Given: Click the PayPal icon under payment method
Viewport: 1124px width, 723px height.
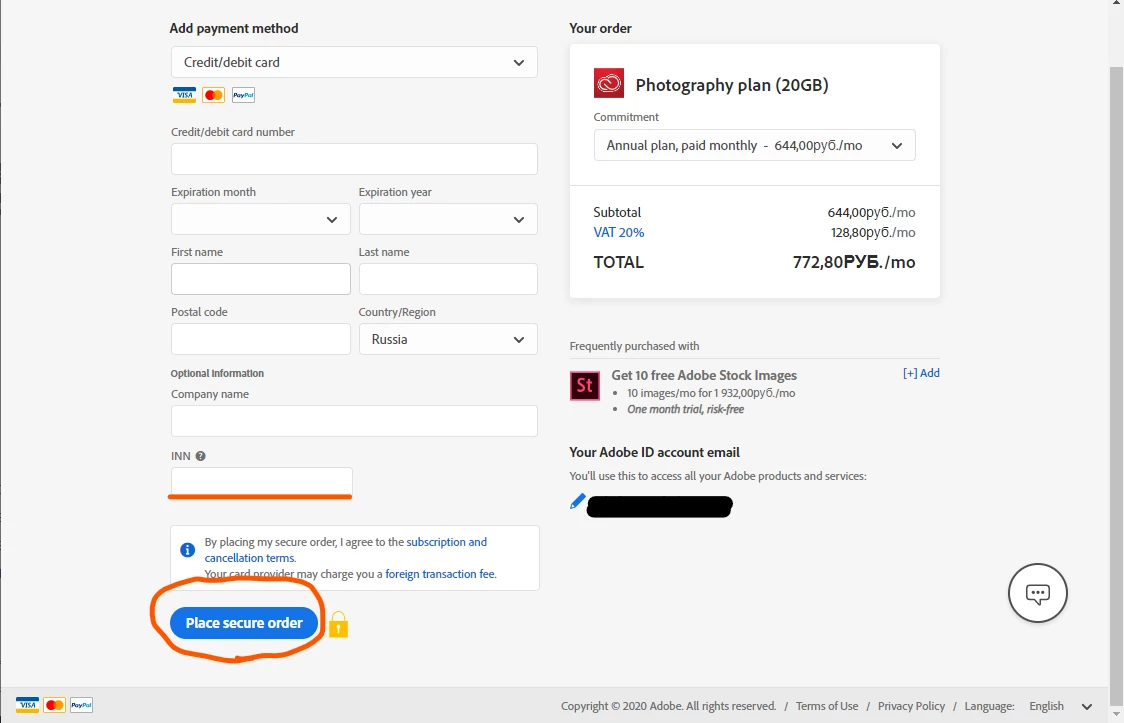Looking at the screenshot, I should 243,95.
